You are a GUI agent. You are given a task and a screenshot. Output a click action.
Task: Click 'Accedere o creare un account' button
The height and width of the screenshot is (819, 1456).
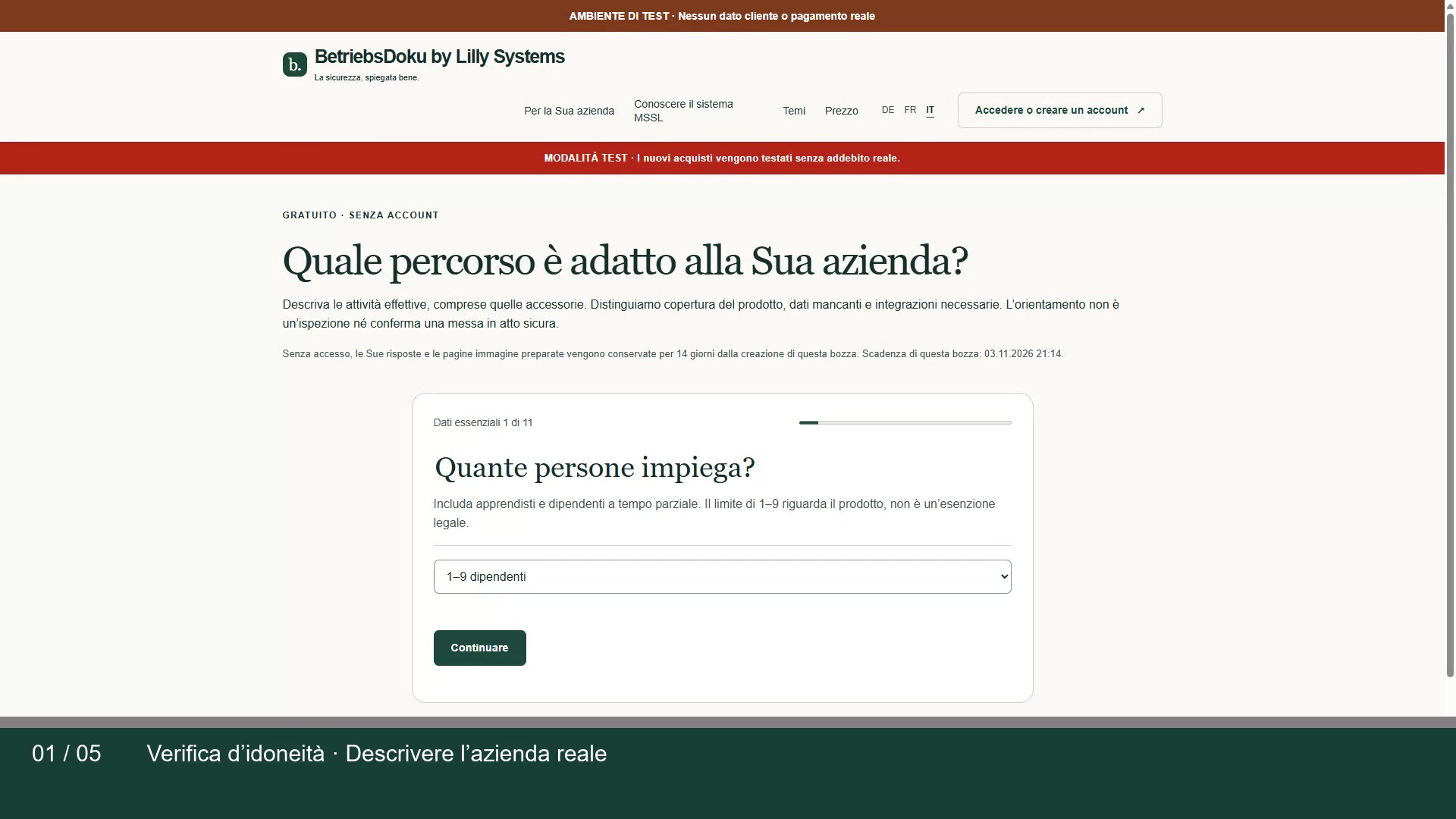click(1059, 110)
